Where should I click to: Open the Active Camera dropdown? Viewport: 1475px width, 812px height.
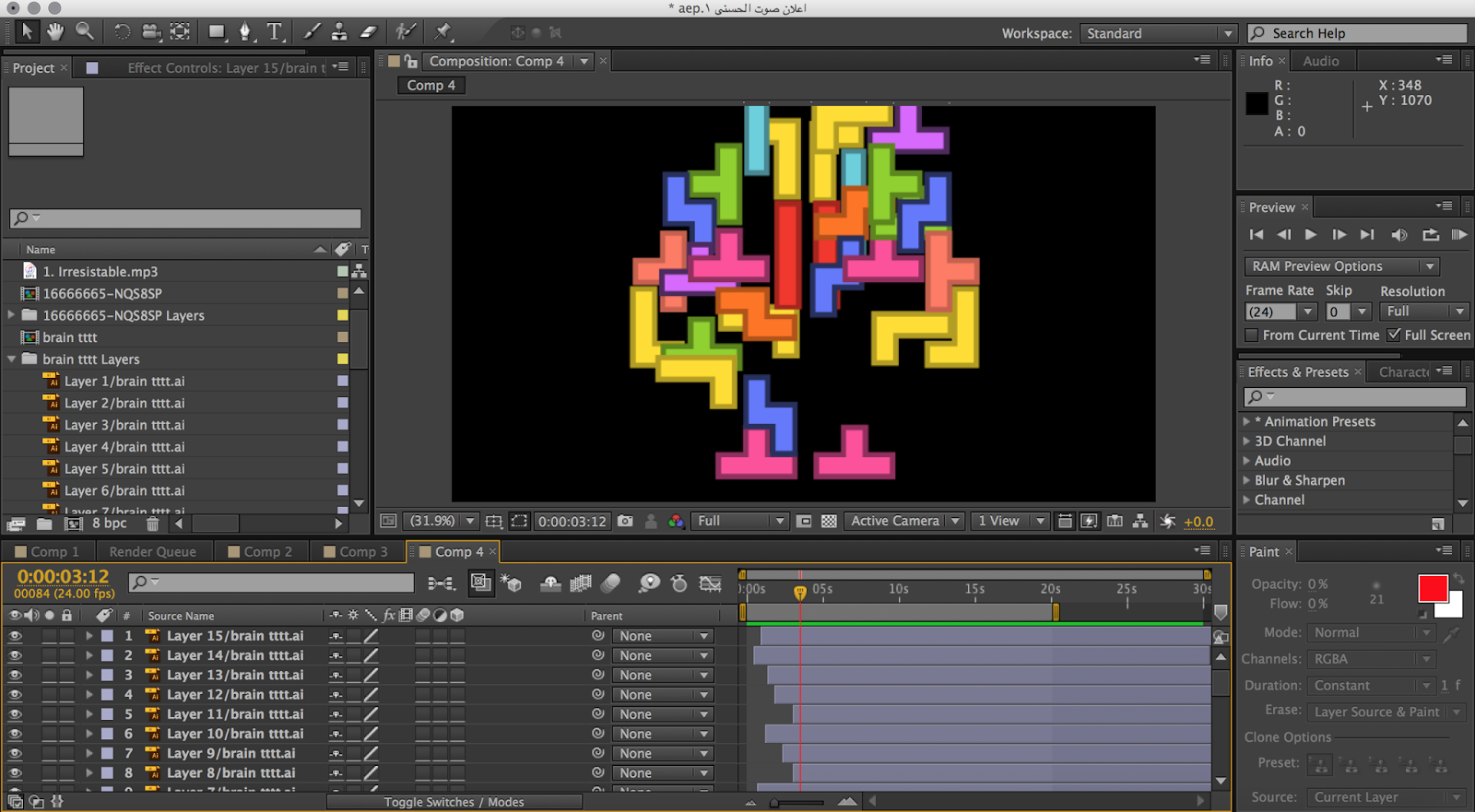click(x=904, y=521)
